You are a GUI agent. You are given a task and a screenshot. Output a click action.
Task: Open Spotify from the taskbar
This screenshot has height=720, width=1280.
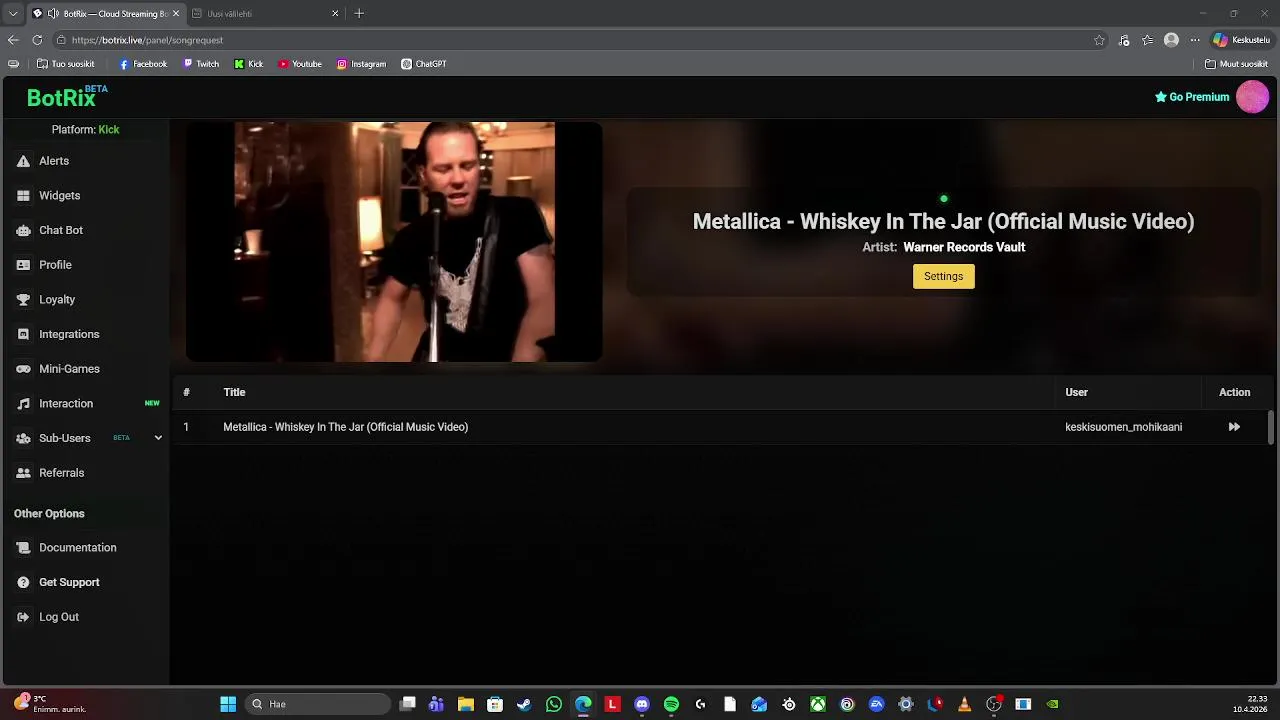coord(671,704)
